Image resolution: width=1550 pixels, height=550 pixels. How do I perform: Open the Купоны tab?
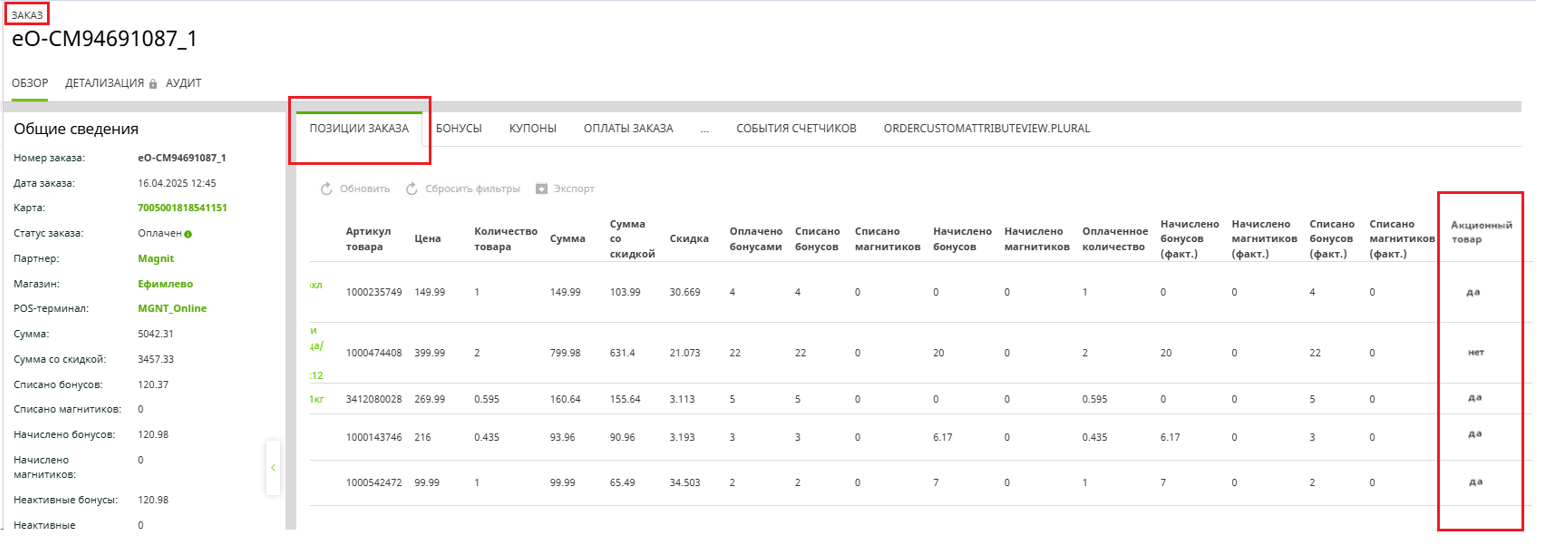[532, 129]
